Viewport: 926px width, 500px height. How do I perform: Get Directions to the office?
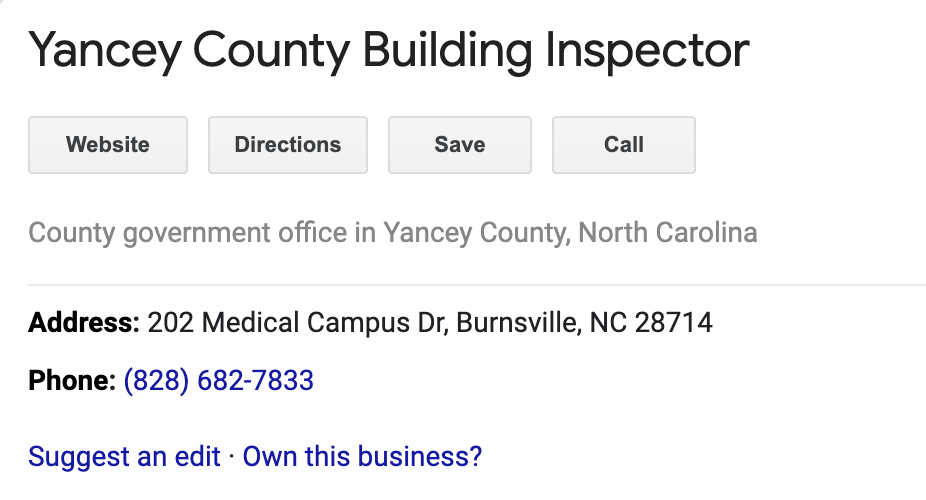tap(288, 145)
